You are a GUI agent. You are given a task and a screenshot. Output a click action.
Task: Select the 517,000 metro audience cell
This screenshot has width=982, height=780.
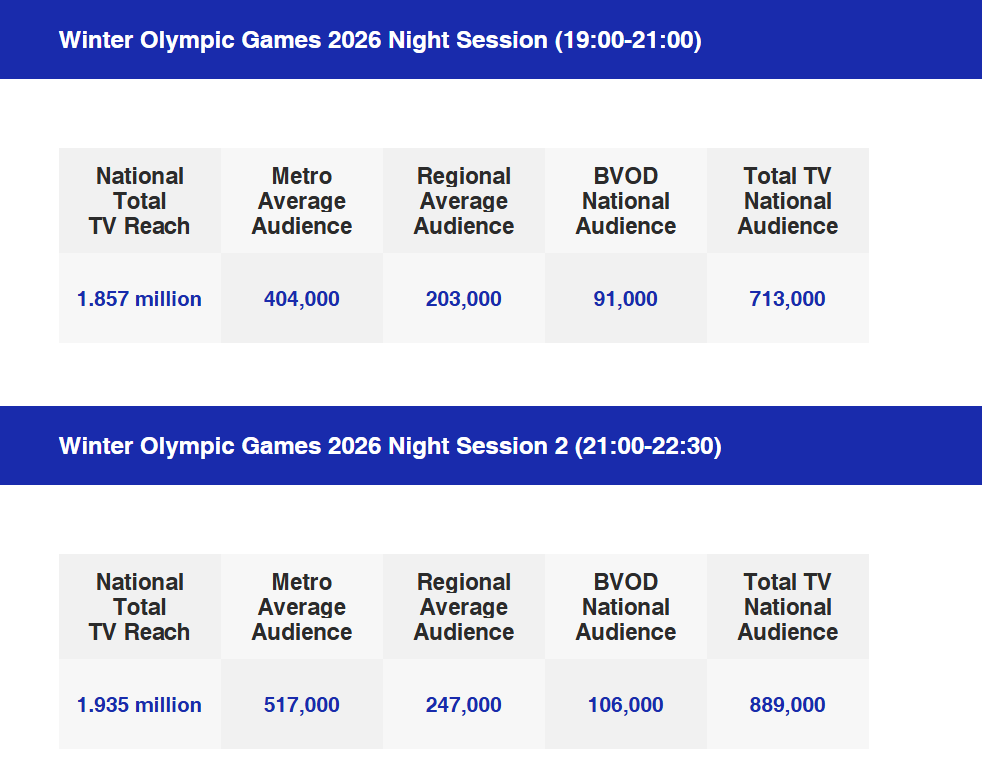(x=302, y=705)
